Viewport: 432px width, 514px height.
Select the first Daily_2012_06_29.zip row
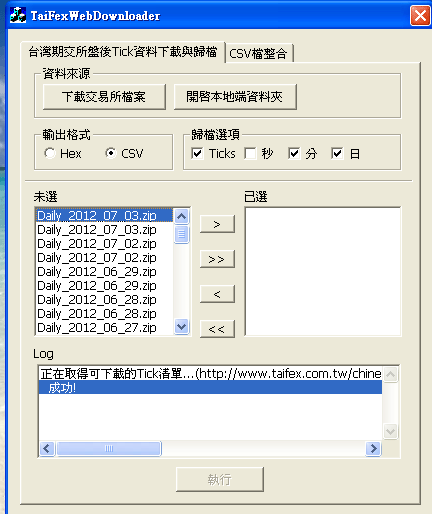click(x=104, y=272)
